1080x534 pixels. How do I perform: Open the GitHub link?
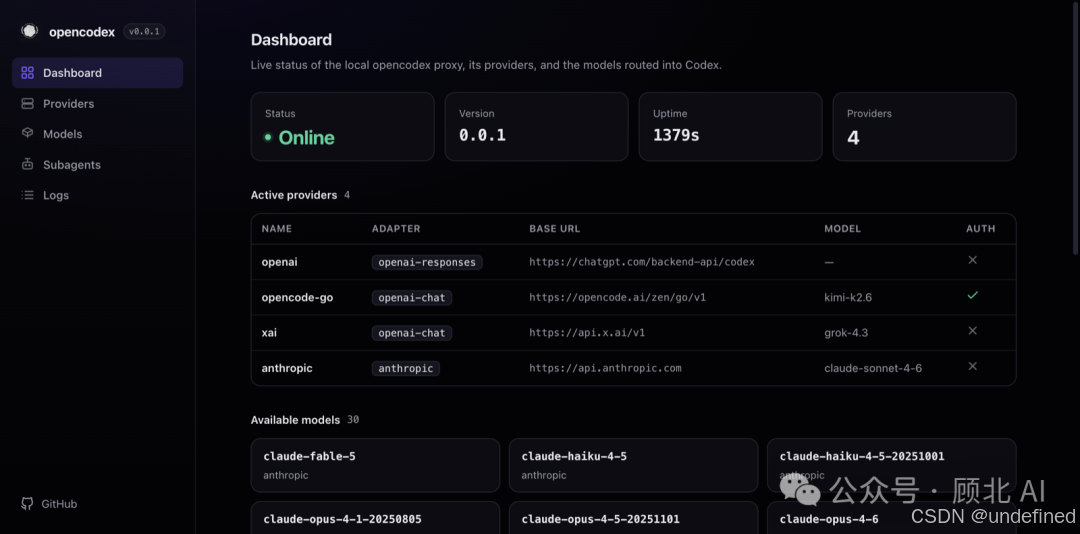point(49,504)
